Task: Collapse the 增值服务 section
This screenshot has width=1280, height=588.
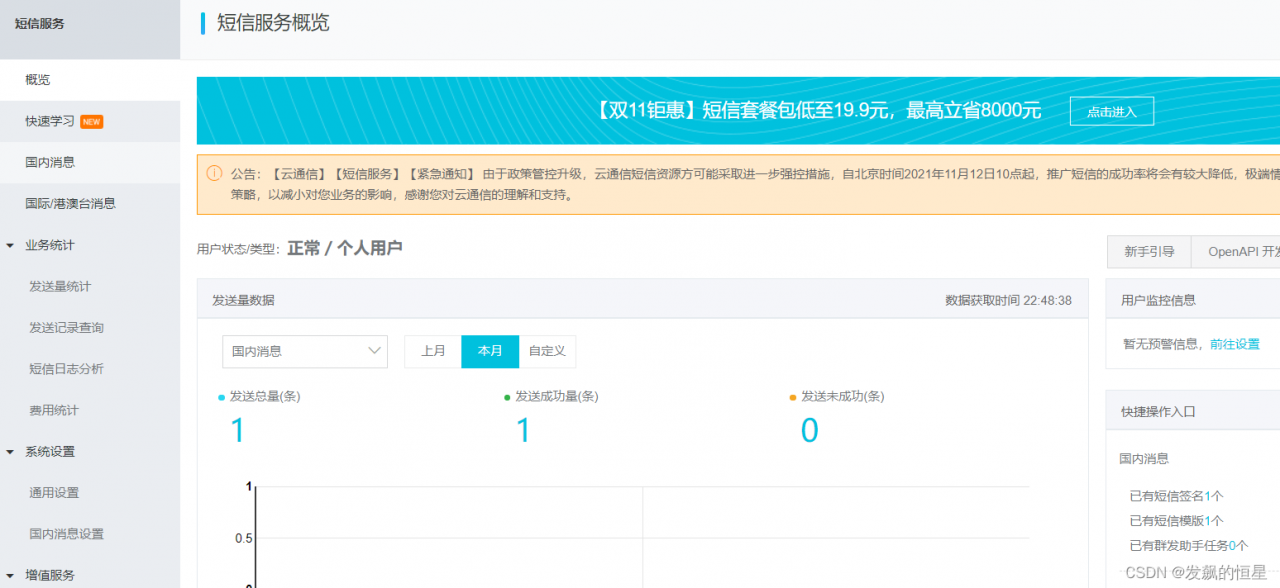Action: (x=10, y=576)
